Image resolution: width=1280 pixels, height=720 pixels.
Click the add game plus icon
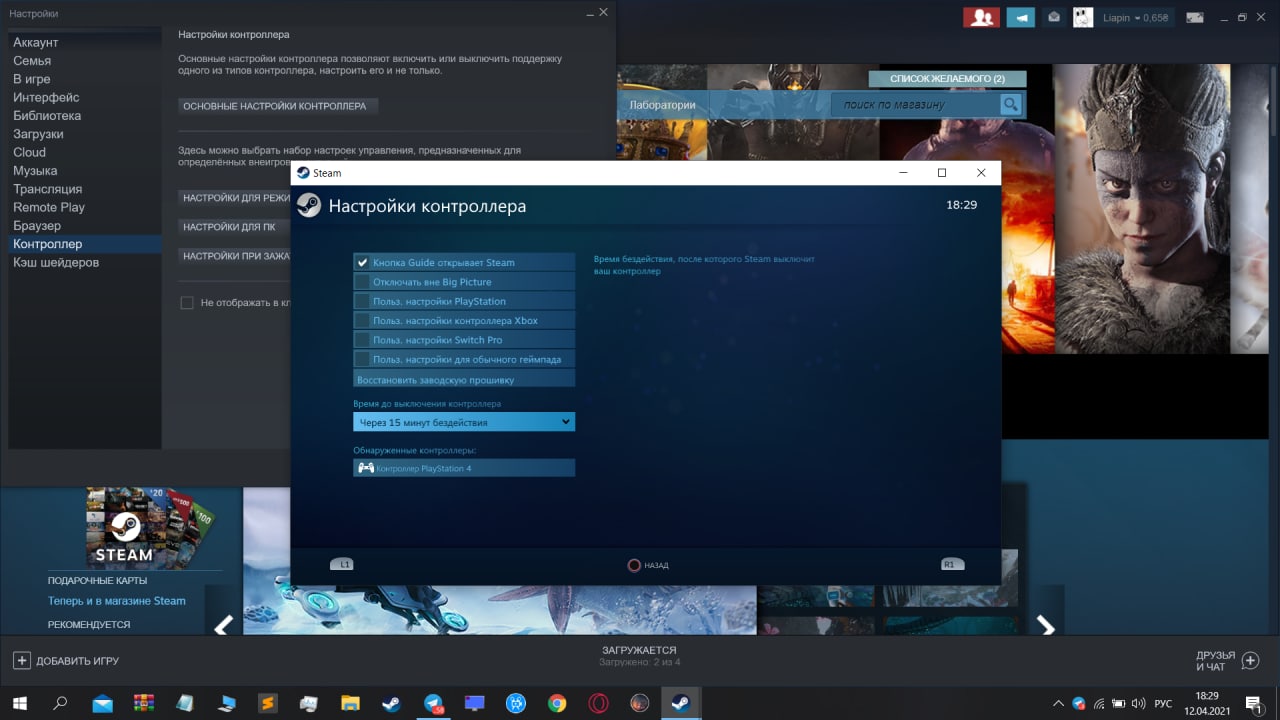pyautogui.click(x=21, y=660)
